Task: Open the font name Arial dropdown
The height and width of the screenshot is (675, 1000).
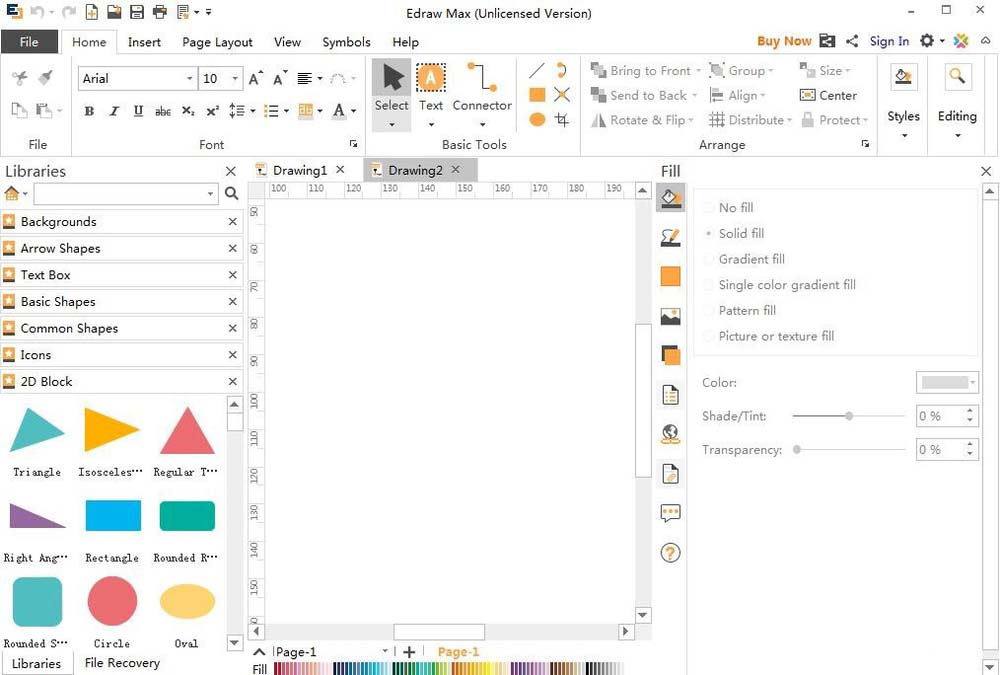Action: point(189,79)
